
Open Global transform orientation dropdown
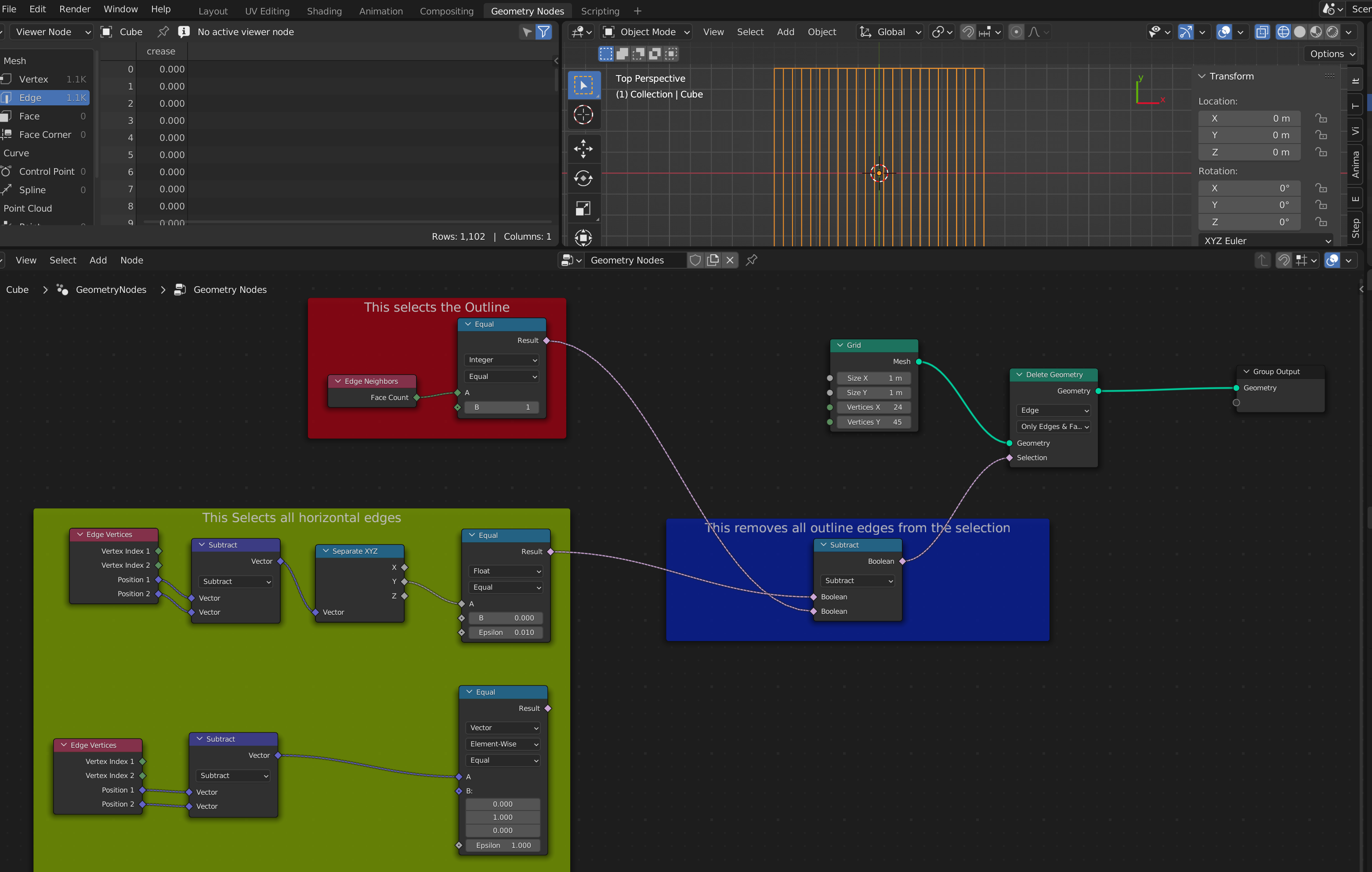tap(890, 32)
